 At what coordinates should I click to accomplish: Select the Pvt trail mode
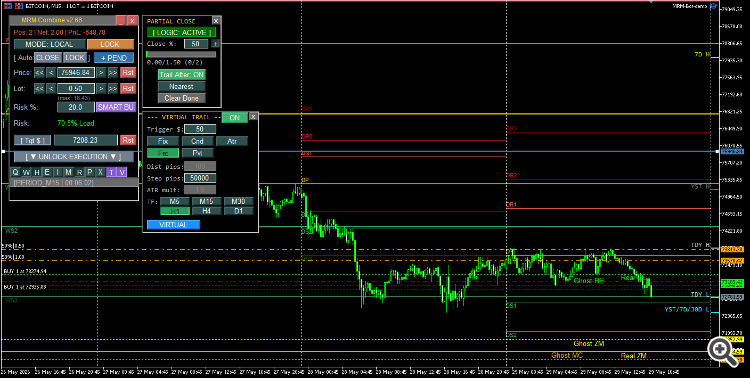tap(198, 153)
